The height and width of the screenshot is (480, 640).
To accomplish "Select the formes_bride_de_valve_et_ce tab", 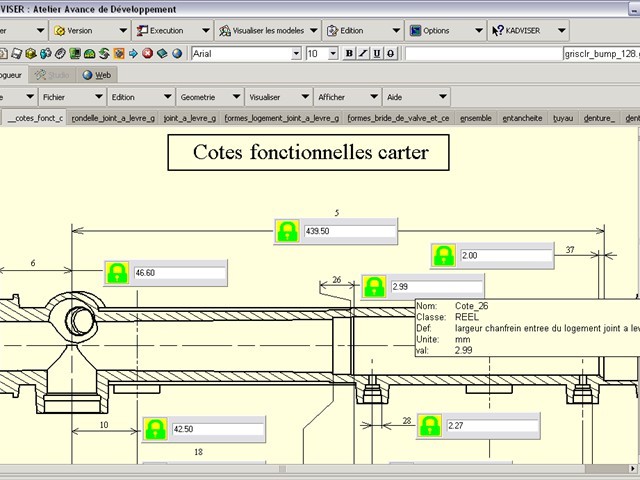I will point(398,118).
